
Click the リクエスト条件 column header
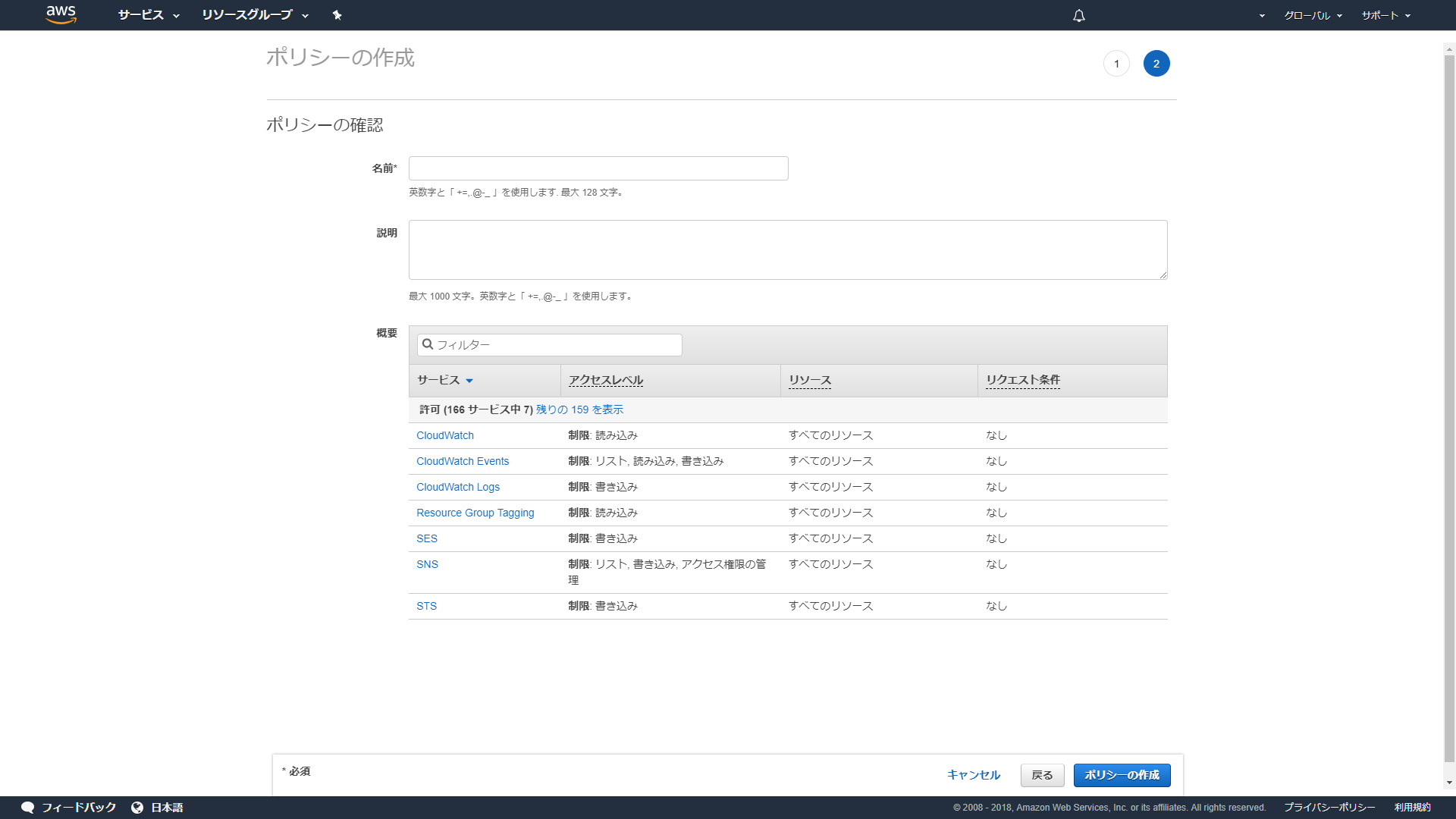(1023, 380)
